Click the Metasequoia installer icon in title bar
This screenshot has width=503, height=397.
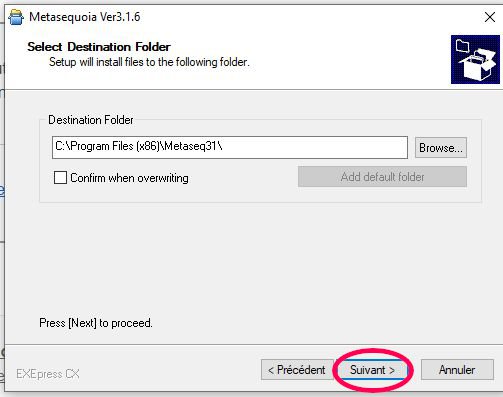[x=16, y=17]
